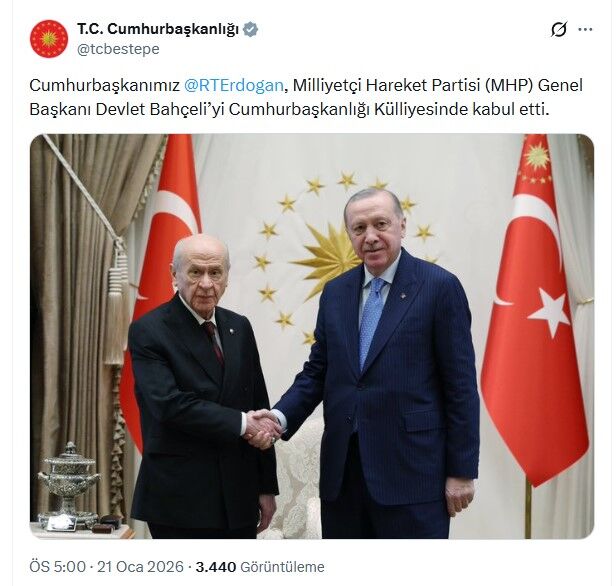Click the Turkish flag at photo's right
Screen dimensions: 616x586
click(x=536, y=310)
